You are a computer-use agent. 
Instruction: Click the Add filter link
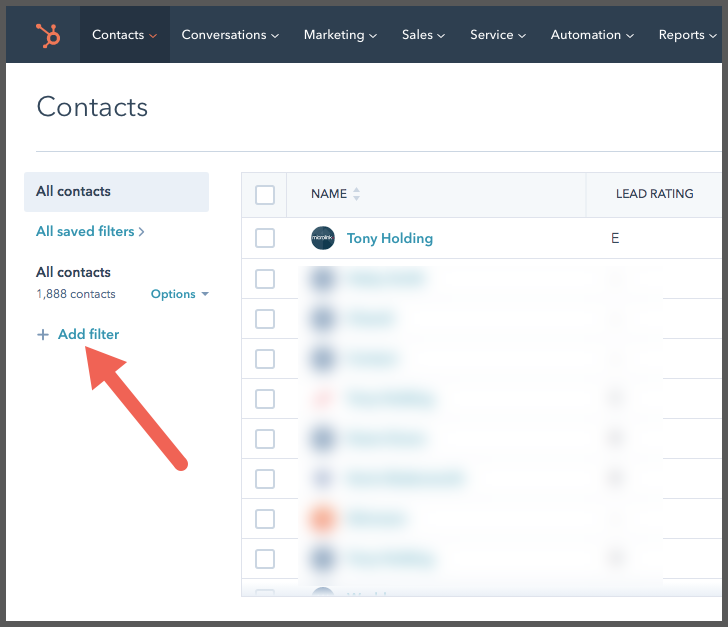pyautogui.click(x=88, y=334)
